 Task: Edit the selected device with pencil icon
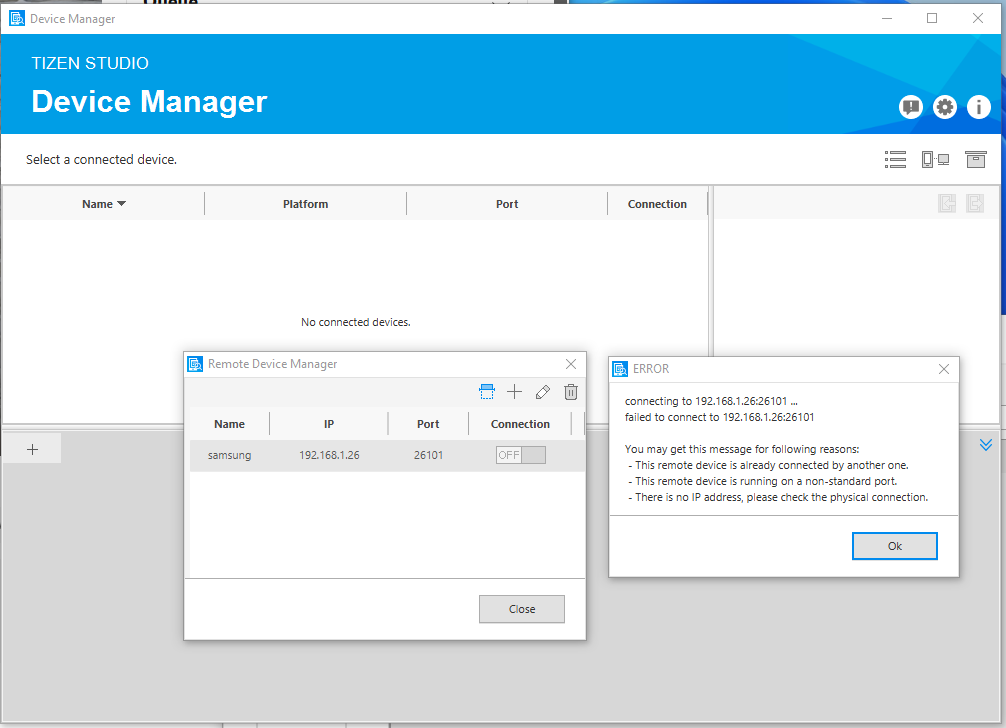pyautogui.click(x=543, y=392)
